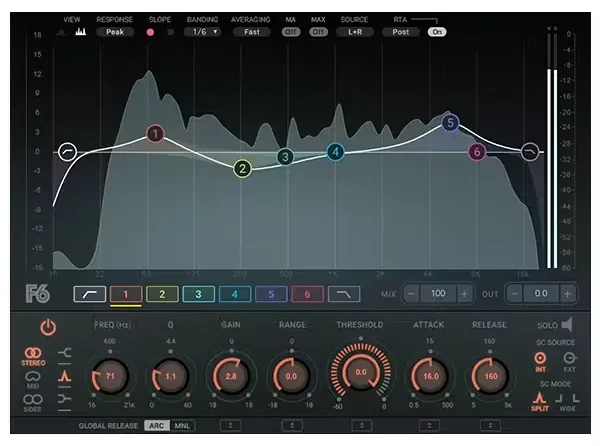Switch to band 2 tab
The image size is (600, 446).
(162, 294)
